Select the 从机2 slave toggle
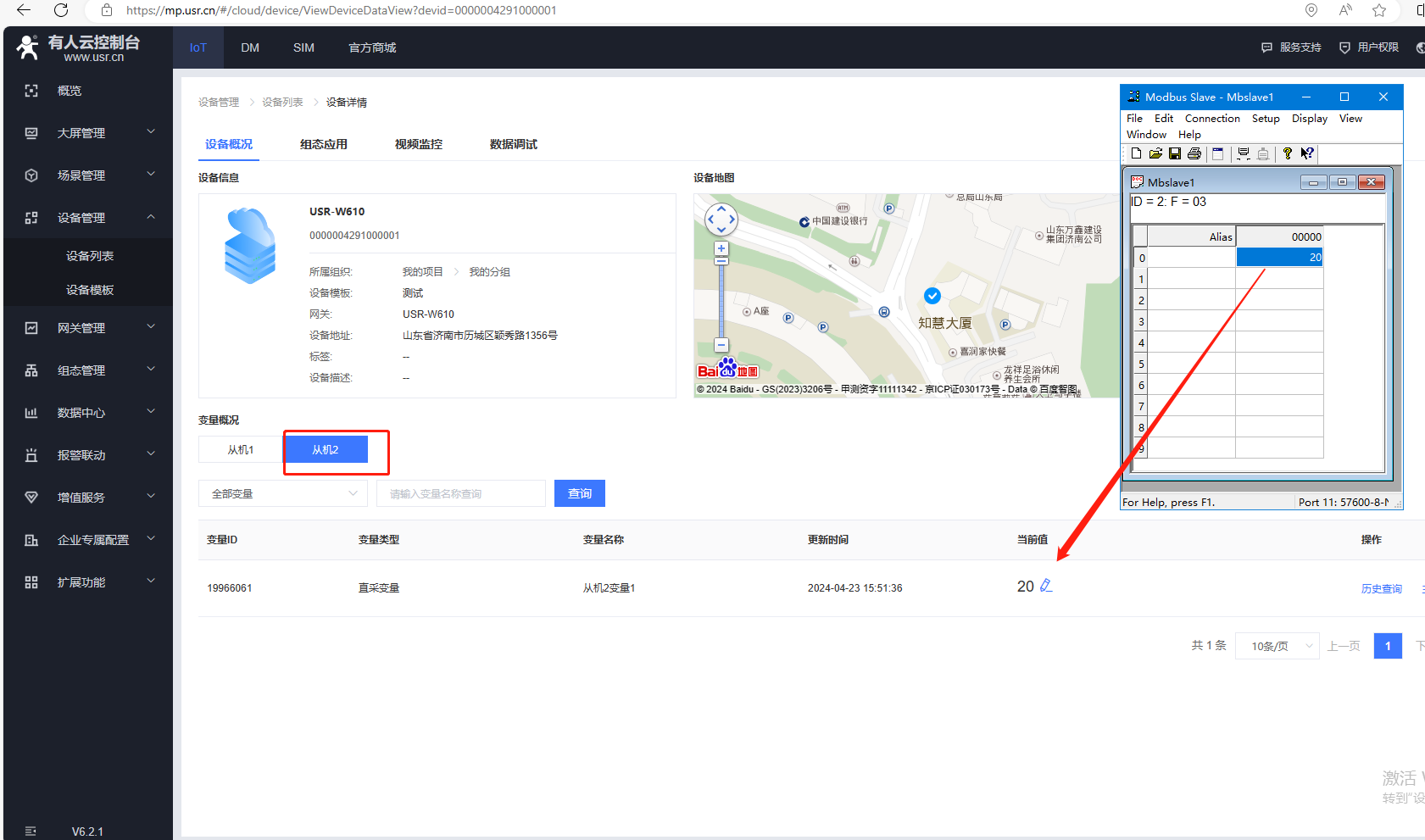This screenshot has height=840, width=1425. click(326, 449)
